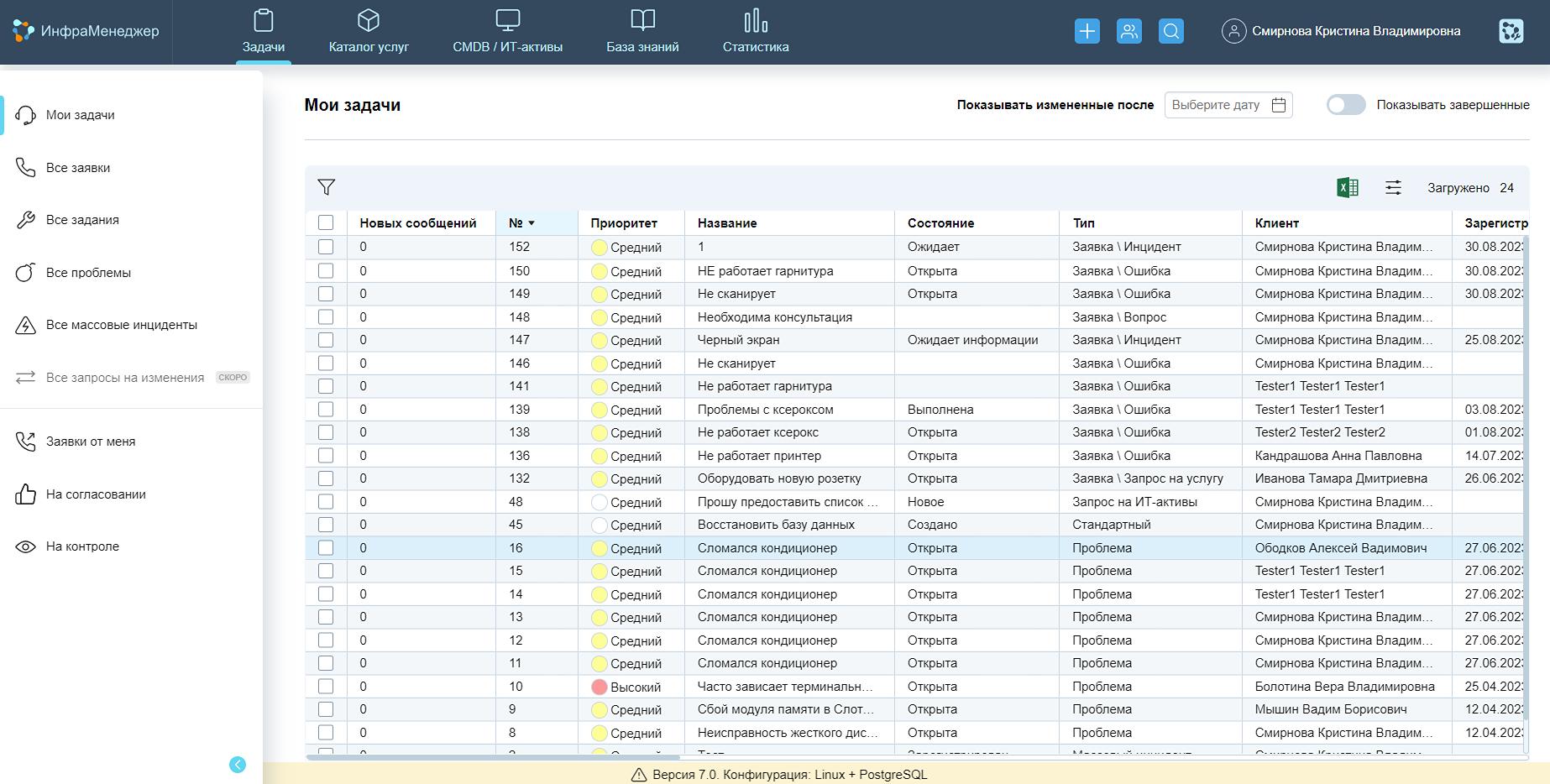Select the Черный экран task row
The width and height of the screenshot is (1550, 784).
point(738,340)
